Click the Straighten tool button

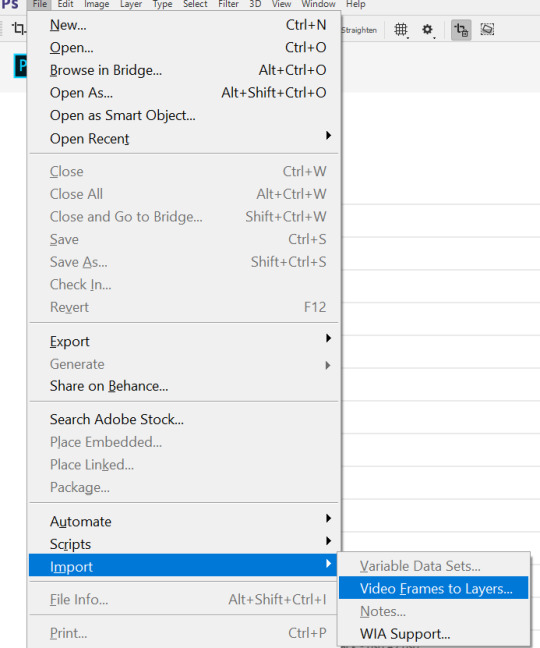pos(359,30)
